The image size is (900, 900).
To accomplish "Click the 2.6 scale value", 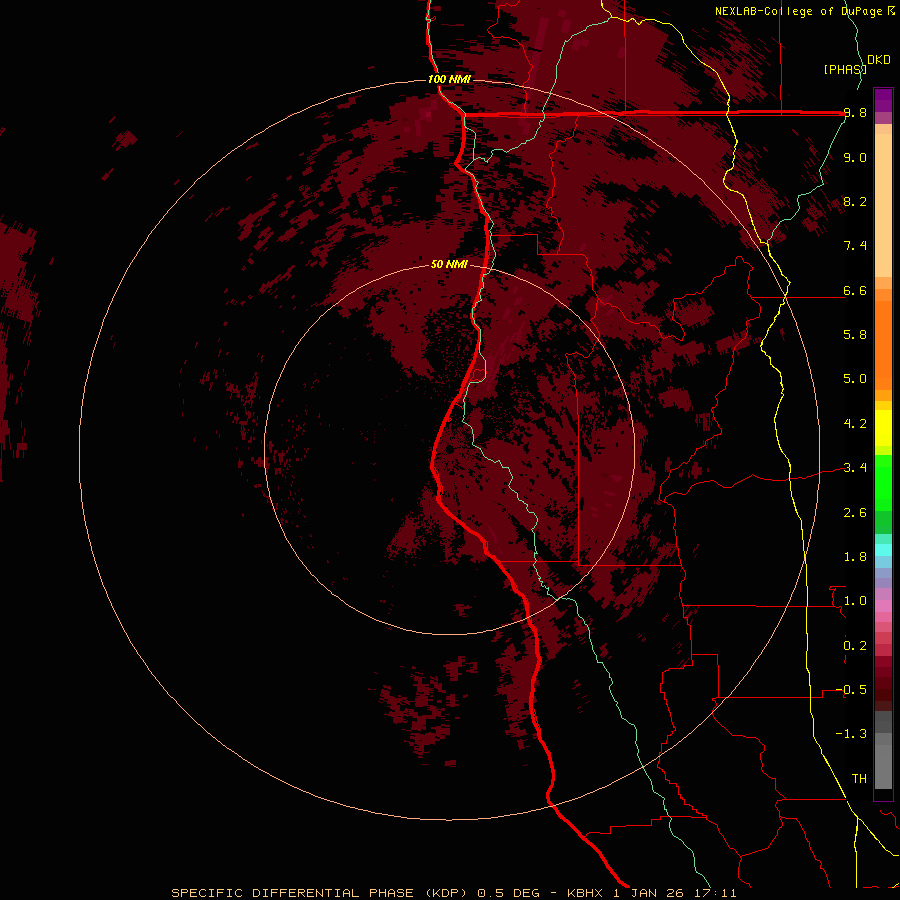I will (855, 513).
